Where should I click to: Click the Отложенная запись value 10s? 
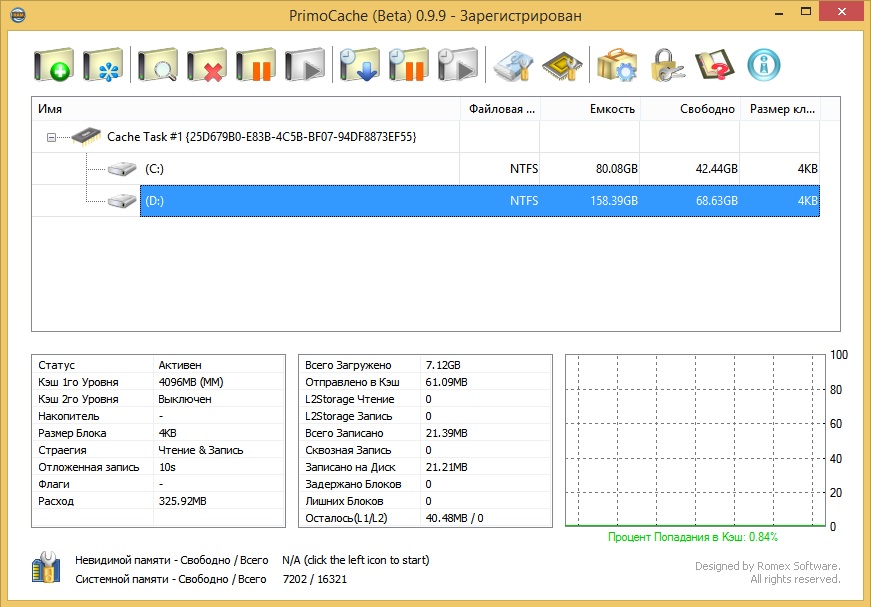(167, 467)
